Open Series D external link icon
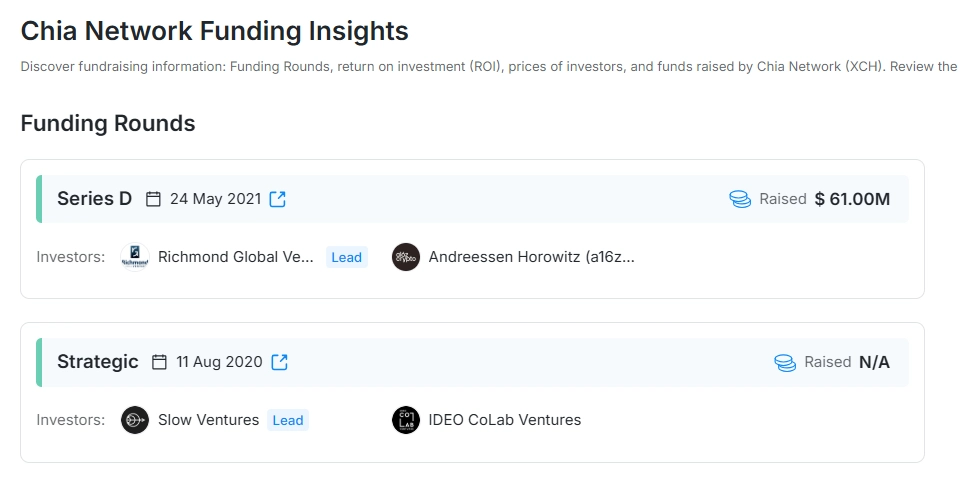The image size is (961, 497). pos(278,199)
